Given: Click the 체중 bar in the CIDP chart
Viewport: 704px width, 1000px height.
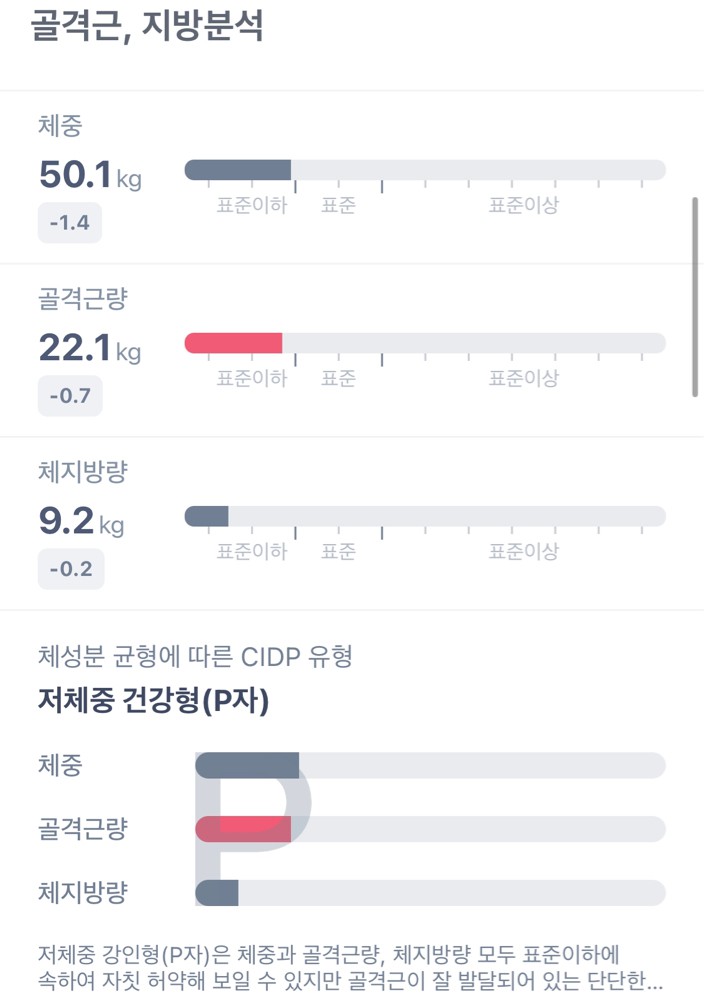Looking at the screenshot, I should [430, 766].
